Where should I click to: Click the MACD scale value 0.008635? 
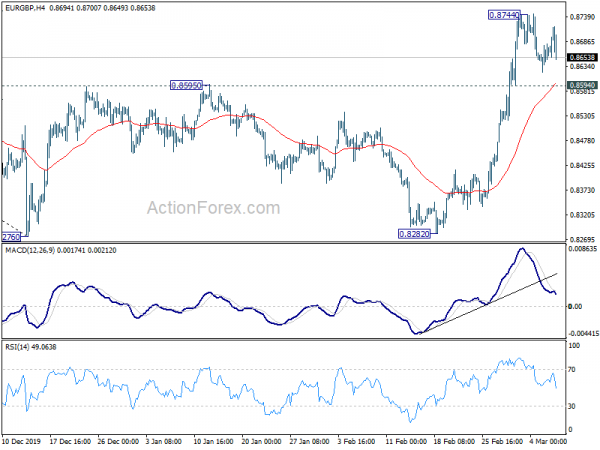point(583,249)
